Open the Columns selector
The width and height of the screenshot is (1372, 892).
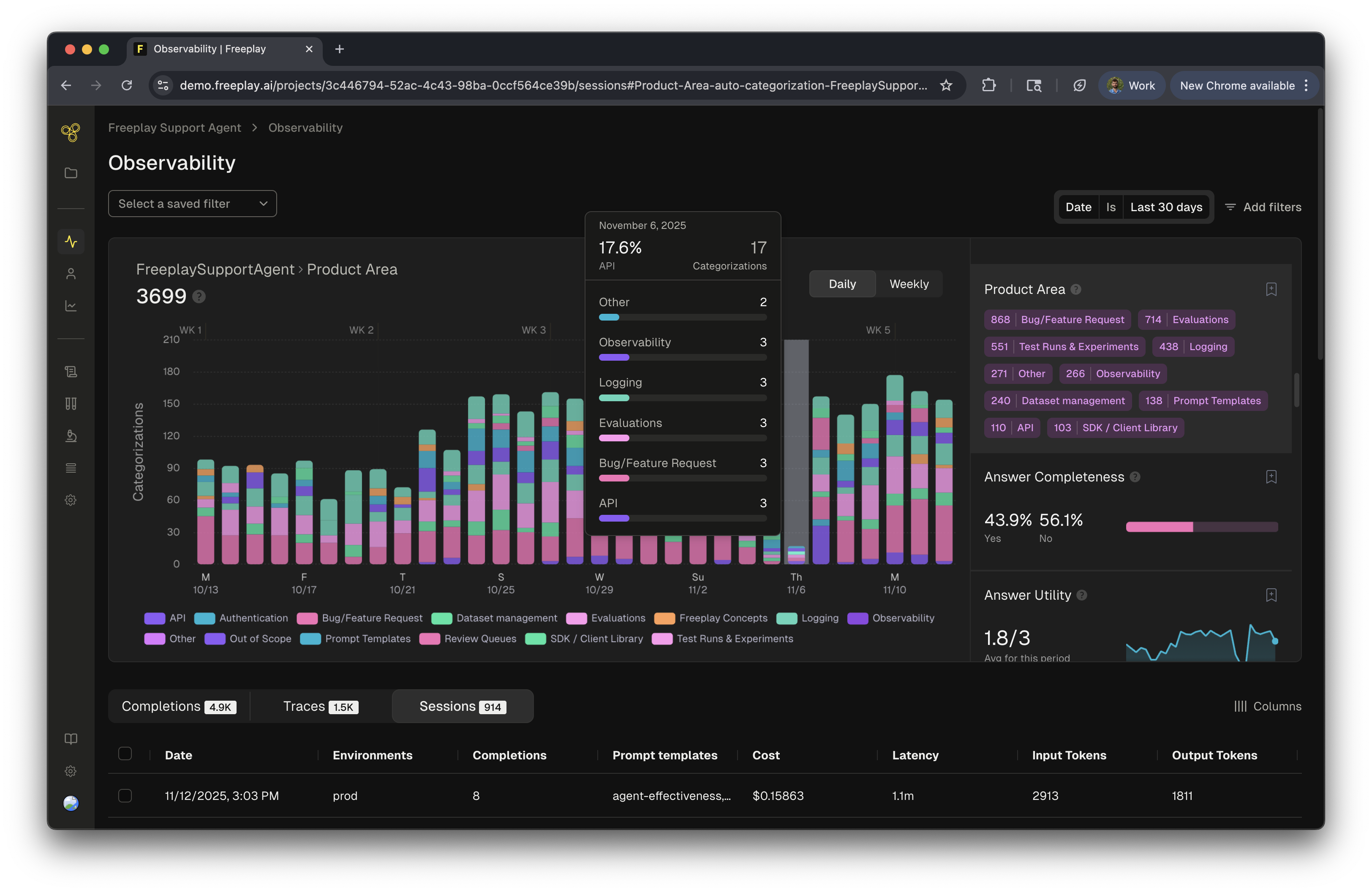pos(1267,707)
